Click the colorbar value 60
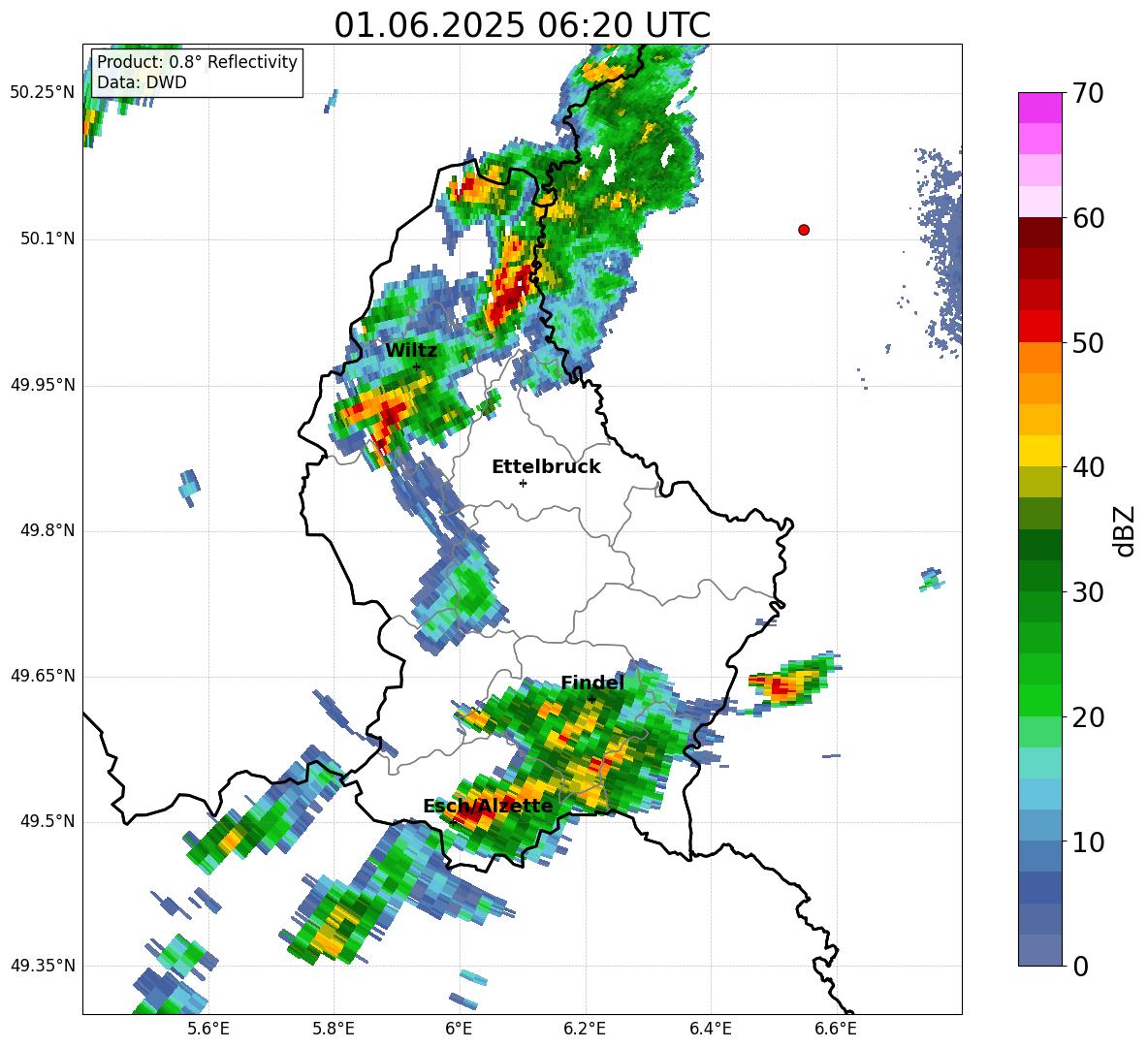Image resolution: width=1148 pixels, height=1048 pixels. (1088, 218)
